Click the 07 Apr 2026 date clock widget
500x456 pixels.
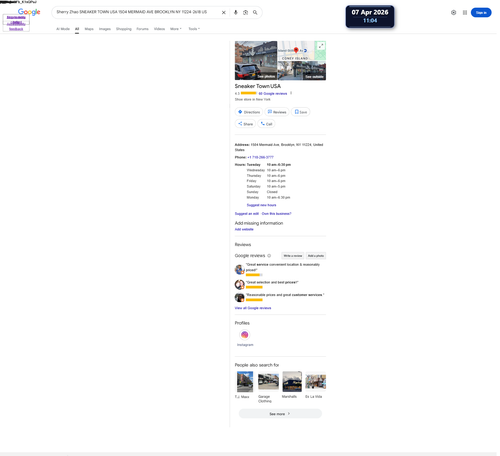point(370,16)
